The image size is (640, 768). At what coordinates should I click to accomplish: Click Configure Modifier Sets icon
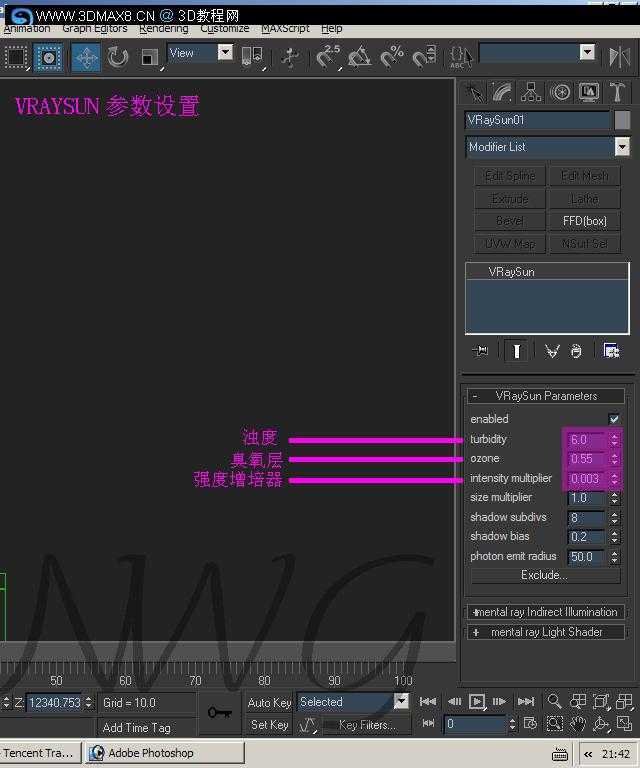click(x=612, y=351)
